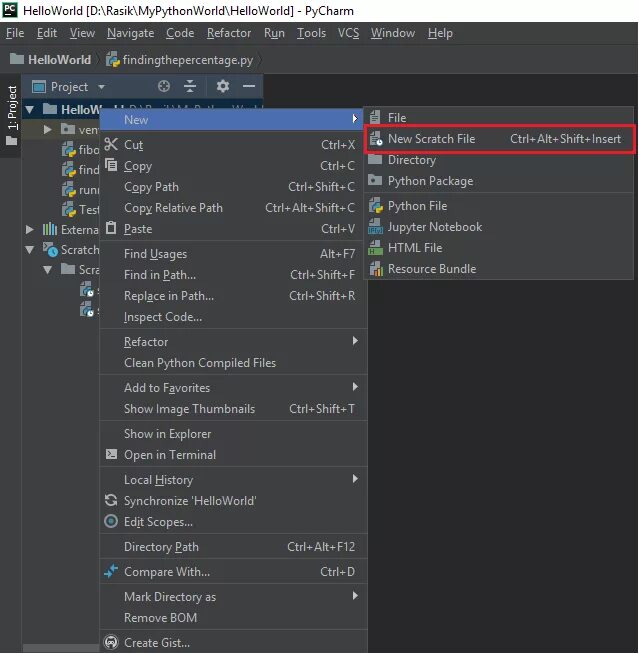Click the Jupyter Notebook icon
Viewport: 639px width, 654px height.
[375, 226]
